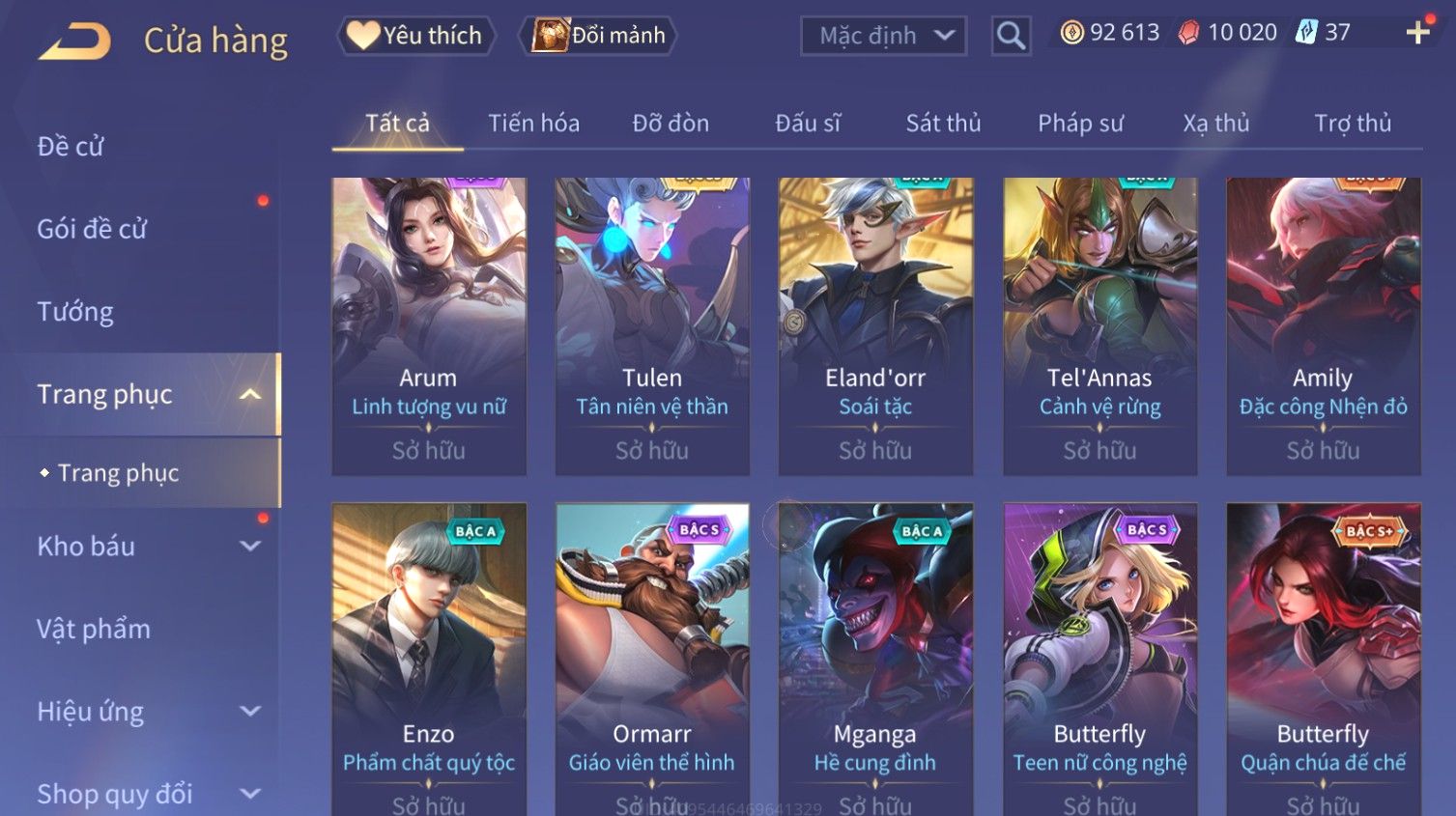
Task: Select Tulen Tân niên vệ thần skin
Action: [652, 326]
